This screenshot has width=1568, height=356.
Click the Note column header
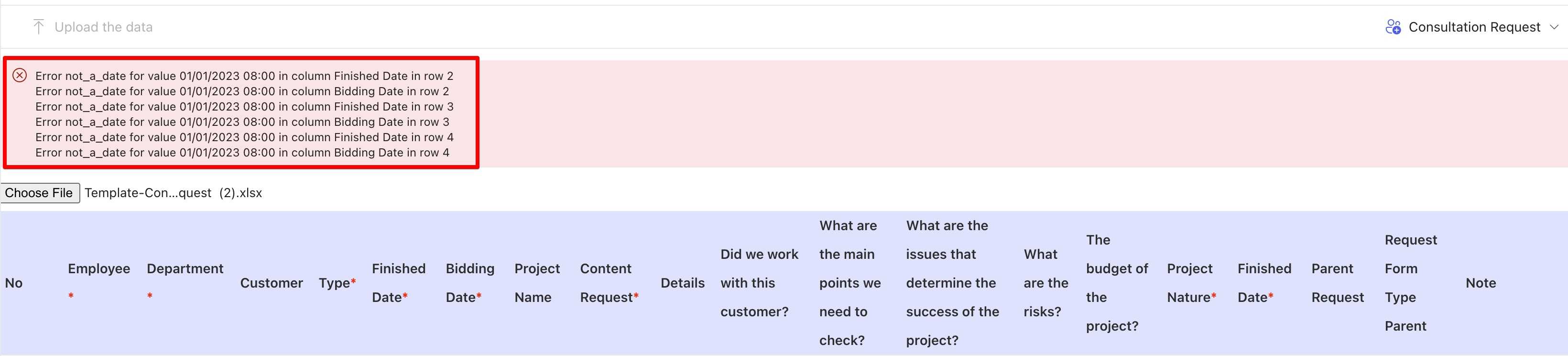[1481, 283]
